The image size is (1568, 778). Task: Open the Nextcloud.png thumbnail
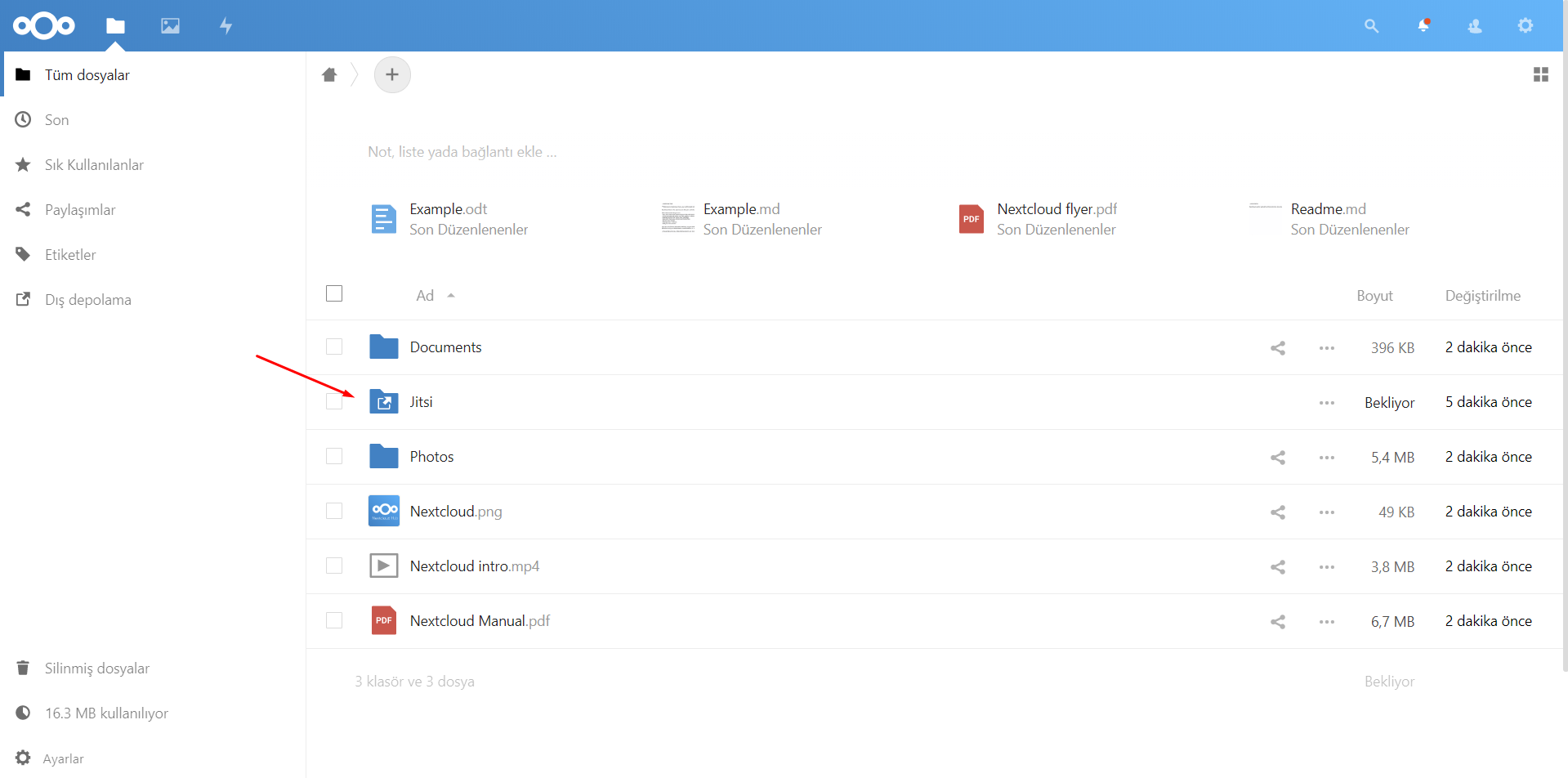[384, 511]
